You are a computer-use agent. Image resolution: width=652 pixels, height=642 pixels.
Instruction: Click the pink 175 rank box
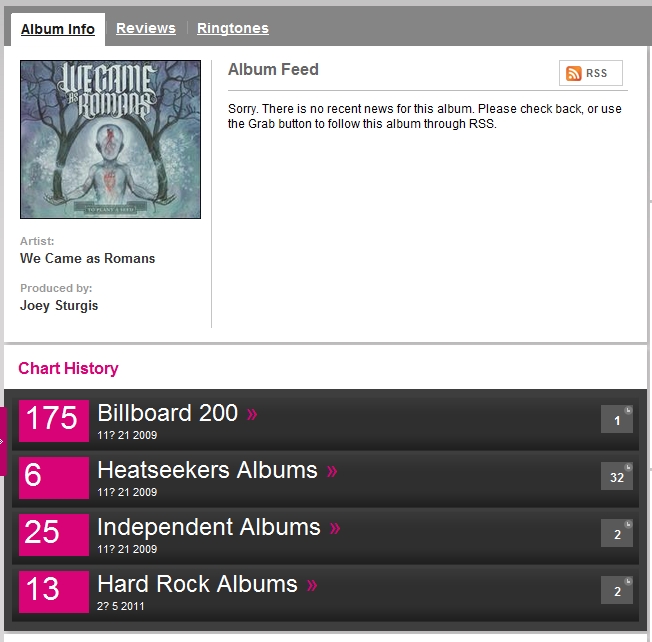point(54,421)
